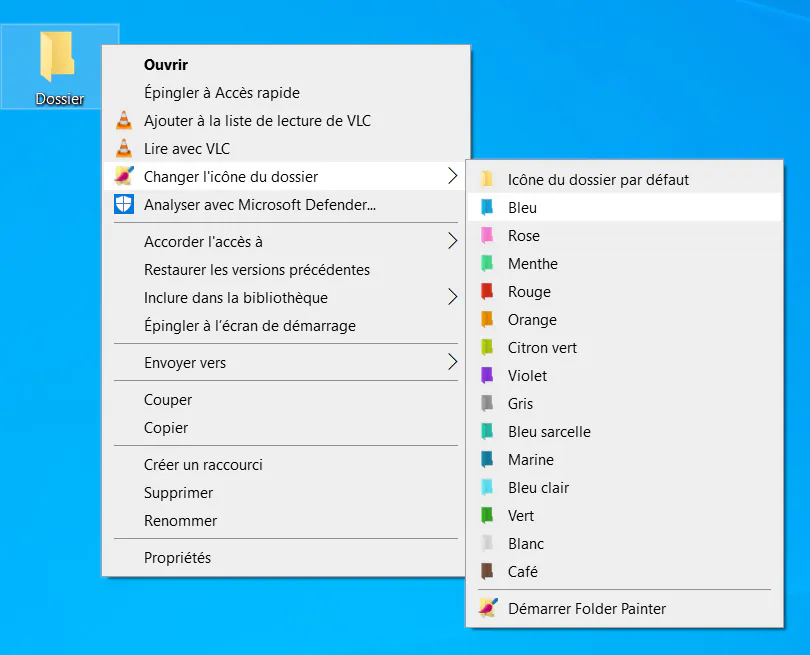Pick the 'Bleu sarcelle' text label
Image resolution: width=810 pixels, height=655 pixels.
[x=549, y=431]
